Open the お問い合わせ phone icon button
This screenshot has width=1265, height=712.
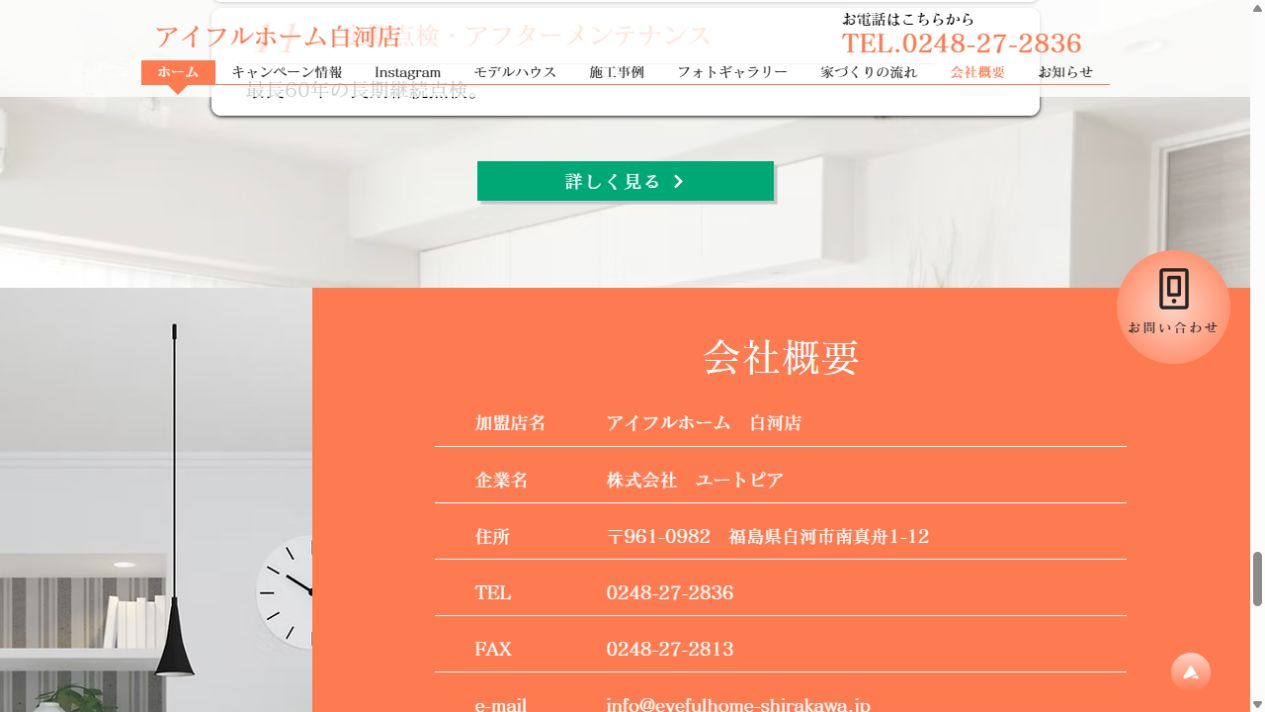pyautogui.click(x=1173, y=307)
